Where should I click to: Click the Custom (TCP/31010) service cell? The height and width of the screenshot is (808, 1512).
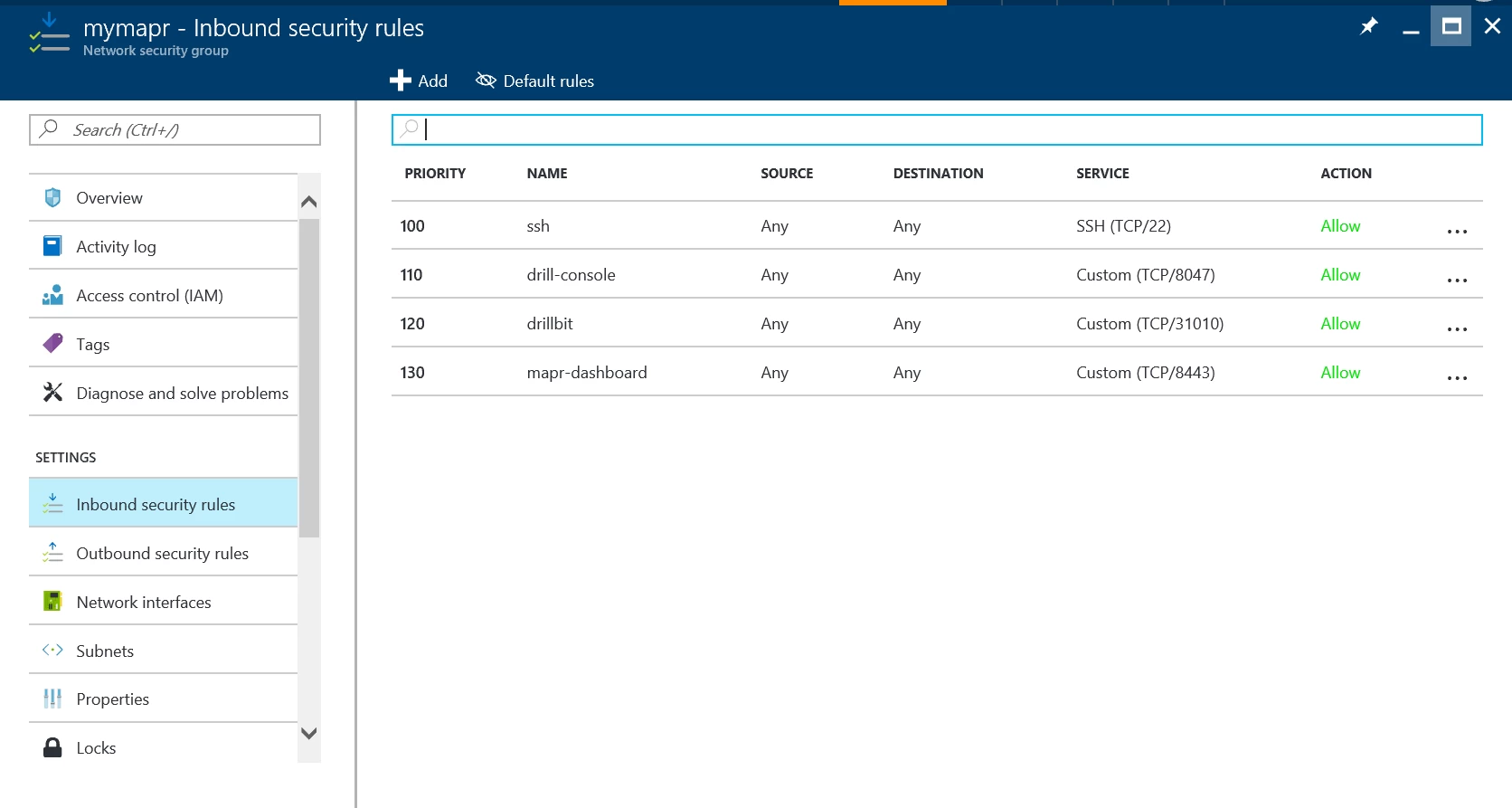(1150, 324)
